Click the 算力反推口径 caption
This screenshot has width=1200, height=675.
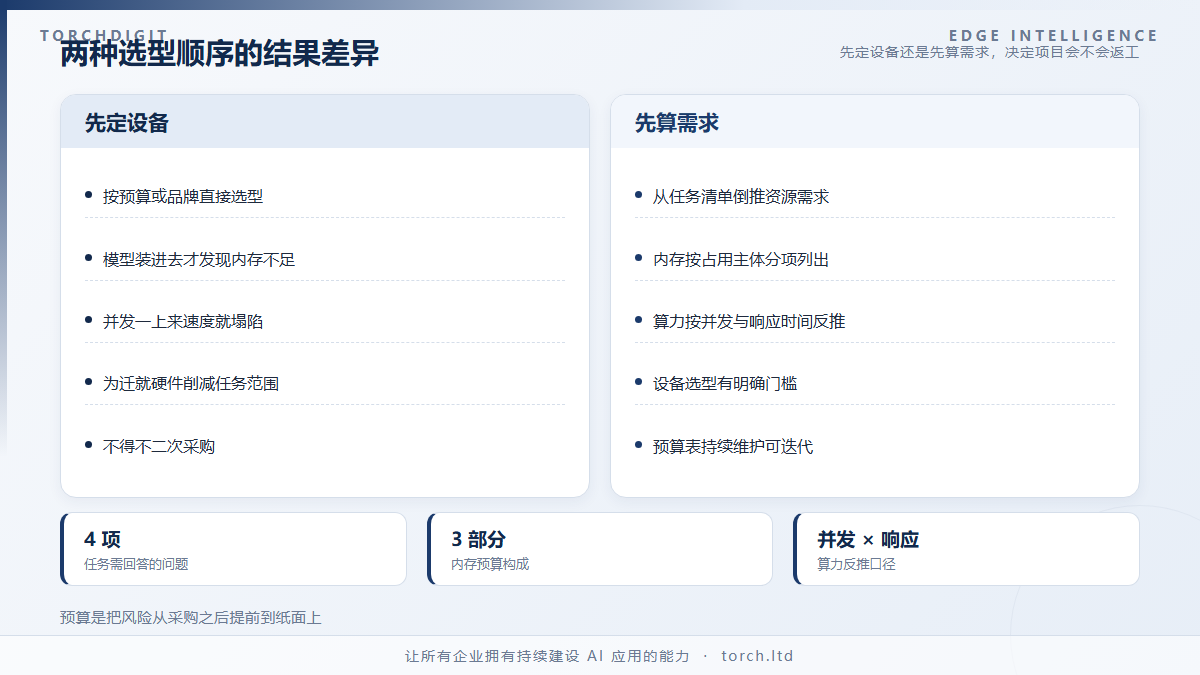[856, 564]
